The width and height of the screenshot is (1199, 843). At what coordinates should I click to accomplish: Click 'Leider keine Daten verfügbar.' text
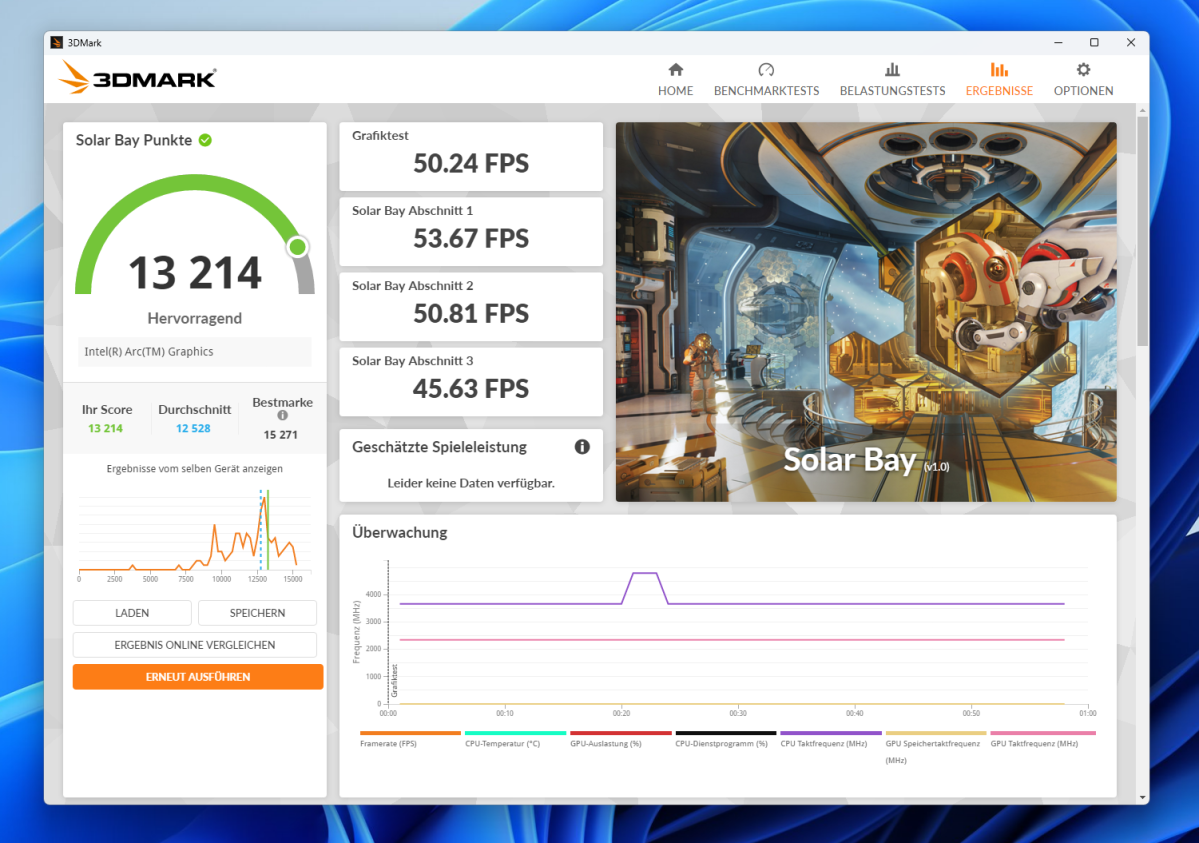pyautogui.click(x=471, y=483)
